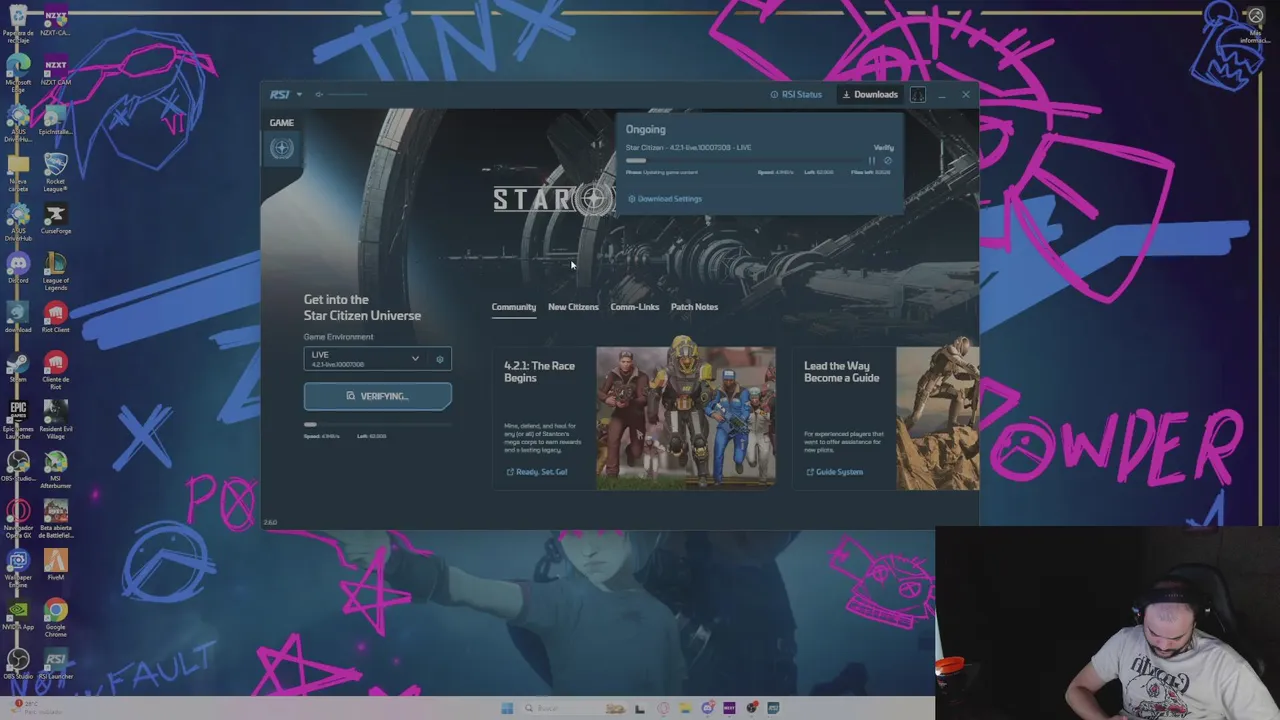Open Steam desktop shortcut

18,368
